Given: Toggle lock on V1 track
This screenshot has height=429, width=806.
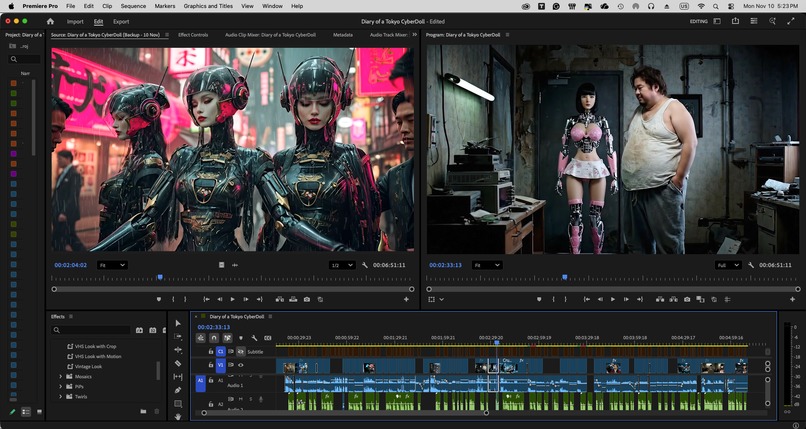Looking at the screenshot, I should 211,365.
